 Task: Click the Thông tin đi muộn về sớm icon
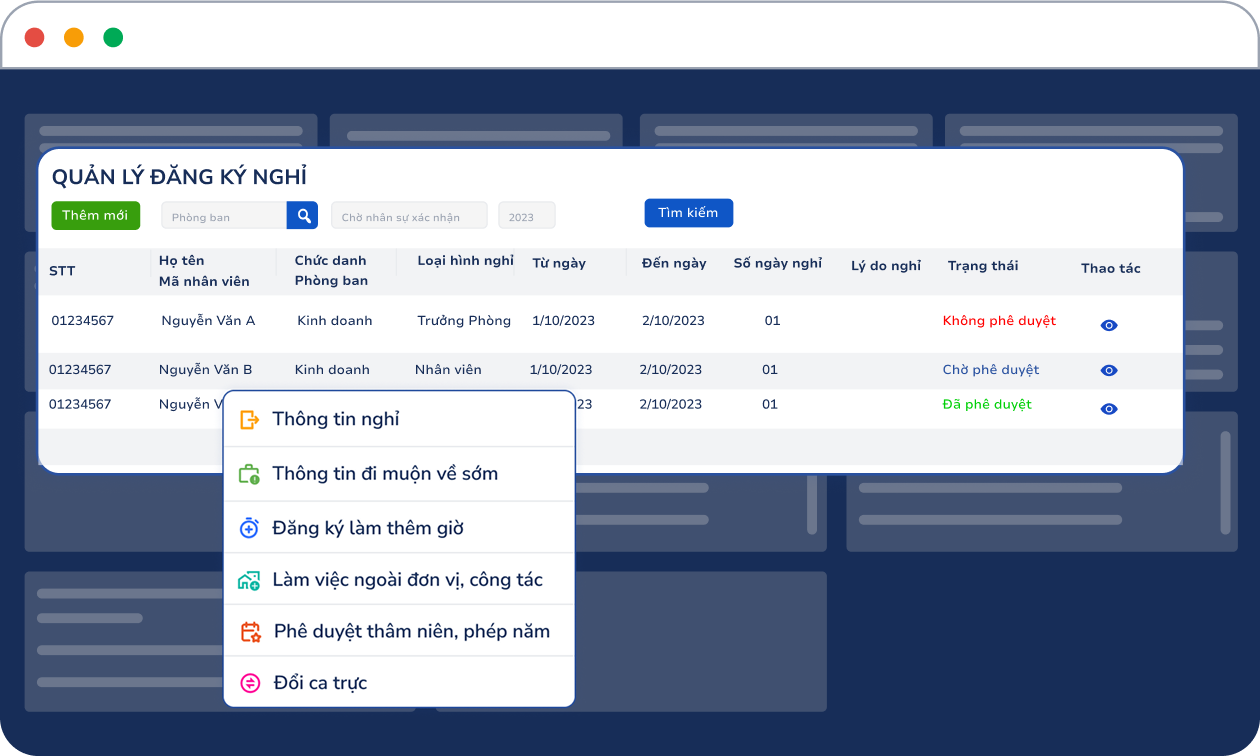point(250,474)
